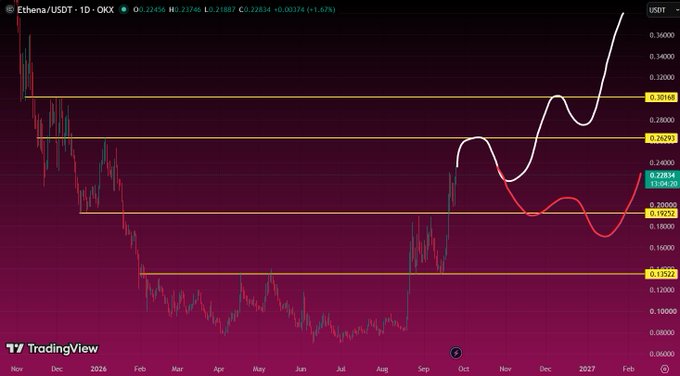680x376 pixels.
Task: Click the close value C0.22834
Action: coord(255,10)
